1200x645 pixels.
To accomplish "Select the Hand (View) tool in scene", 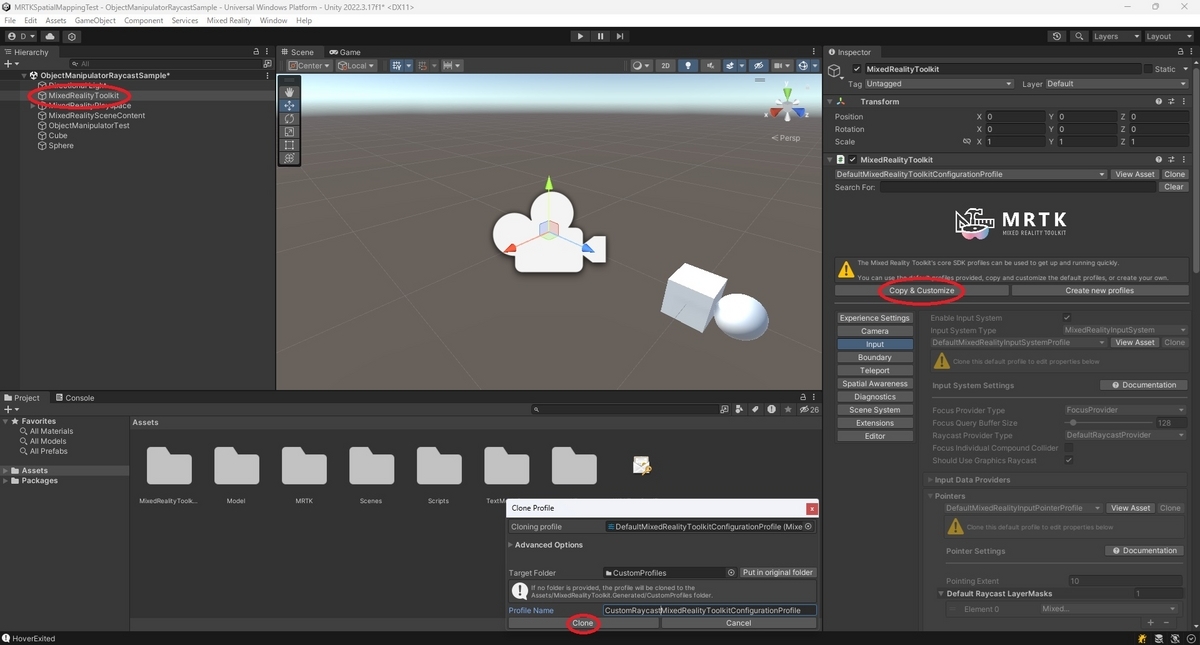I will [x=290, y=92].
